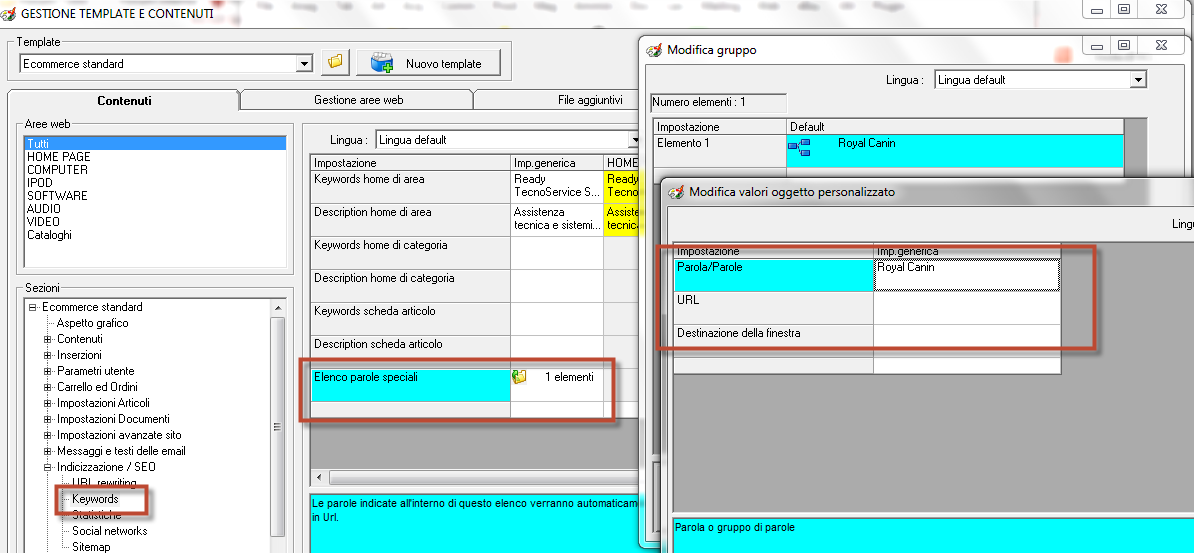Image resolution: width=1194 pixels, height=553 pixels.
Task: Switch to the Gestione aree web tab
Action: pos(359,100)
